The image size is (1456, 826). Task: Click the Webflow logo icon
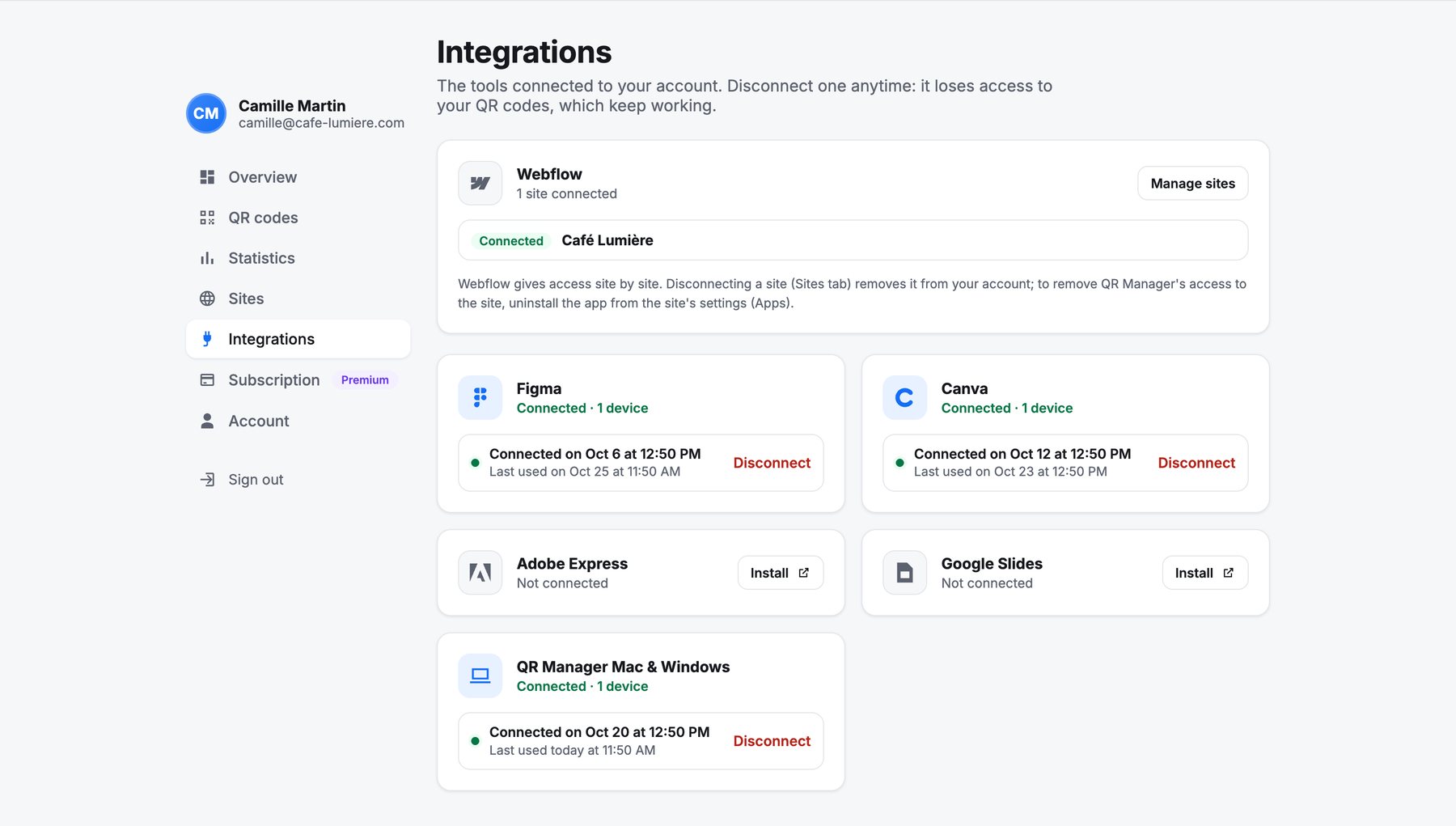[x=480, y=184]
